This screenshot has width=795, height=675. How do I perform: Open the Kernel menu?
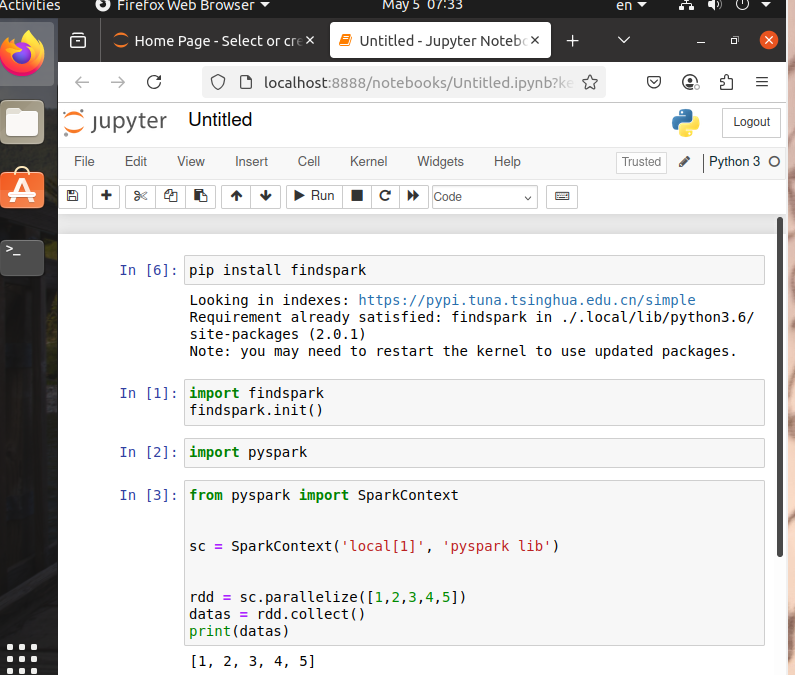coord(368,162)
